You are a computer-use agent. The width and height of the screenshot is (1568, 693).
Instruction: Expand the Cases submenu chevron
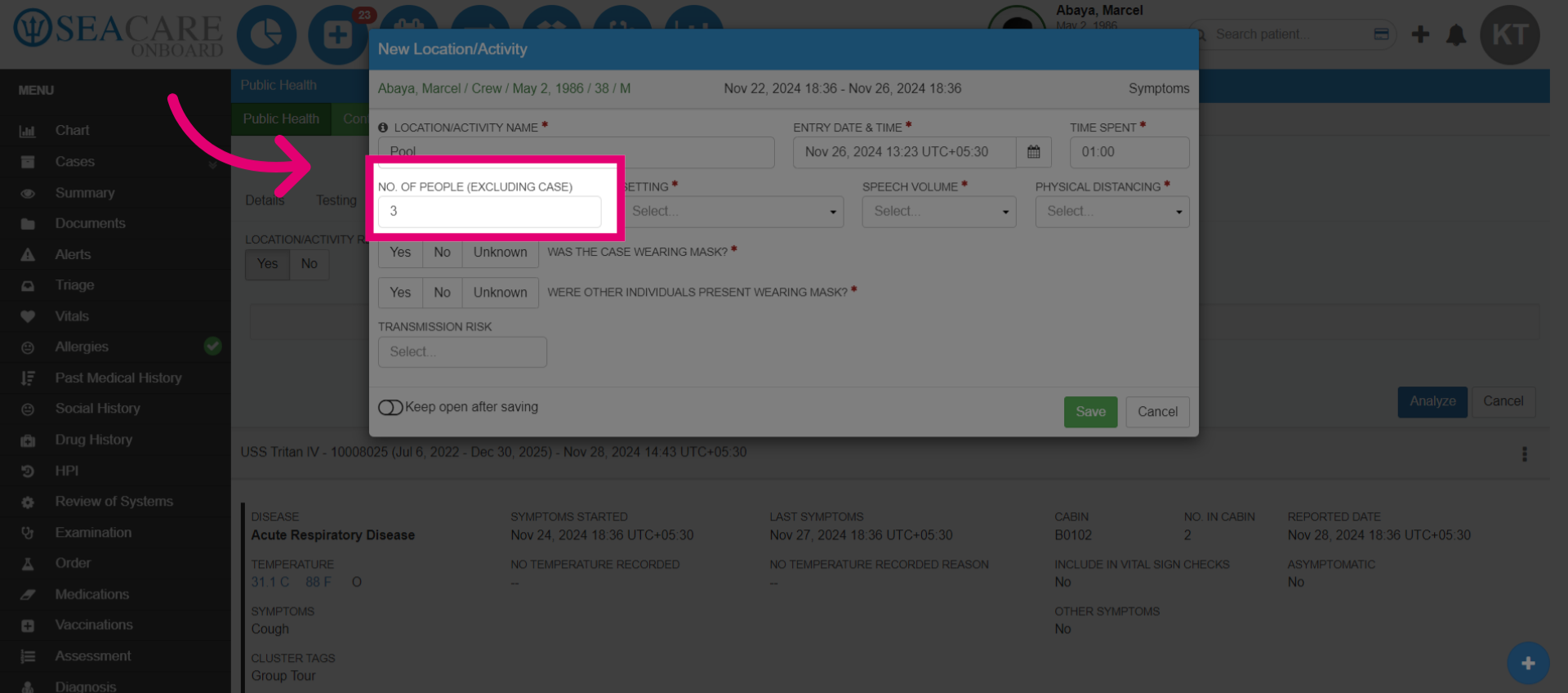[x=212, y=164]
